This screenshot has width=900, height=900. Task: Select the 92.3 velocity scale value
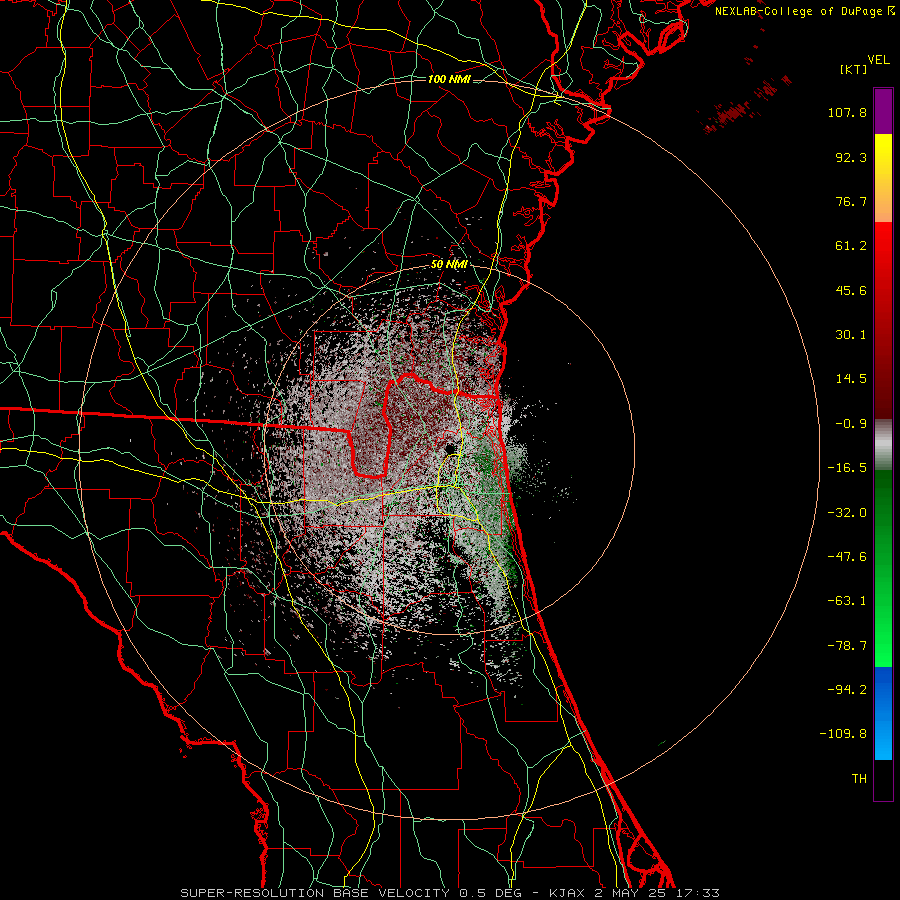[851, 157]
